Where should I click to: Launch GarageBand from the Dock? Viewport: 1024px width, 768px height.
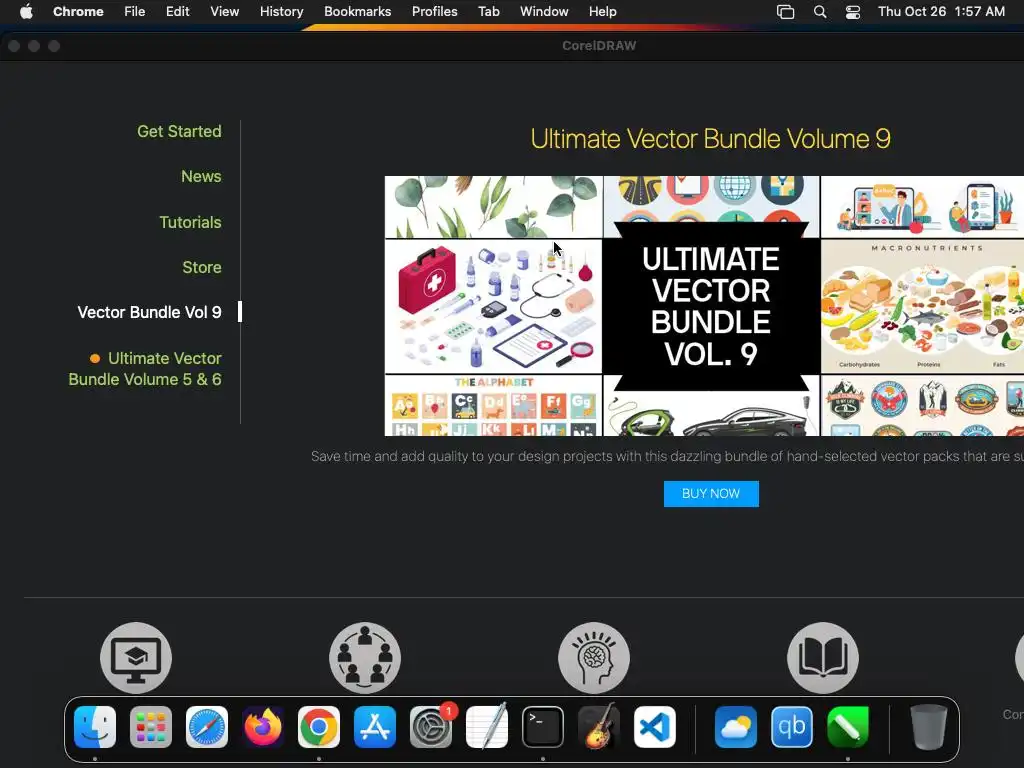(599, 727)
